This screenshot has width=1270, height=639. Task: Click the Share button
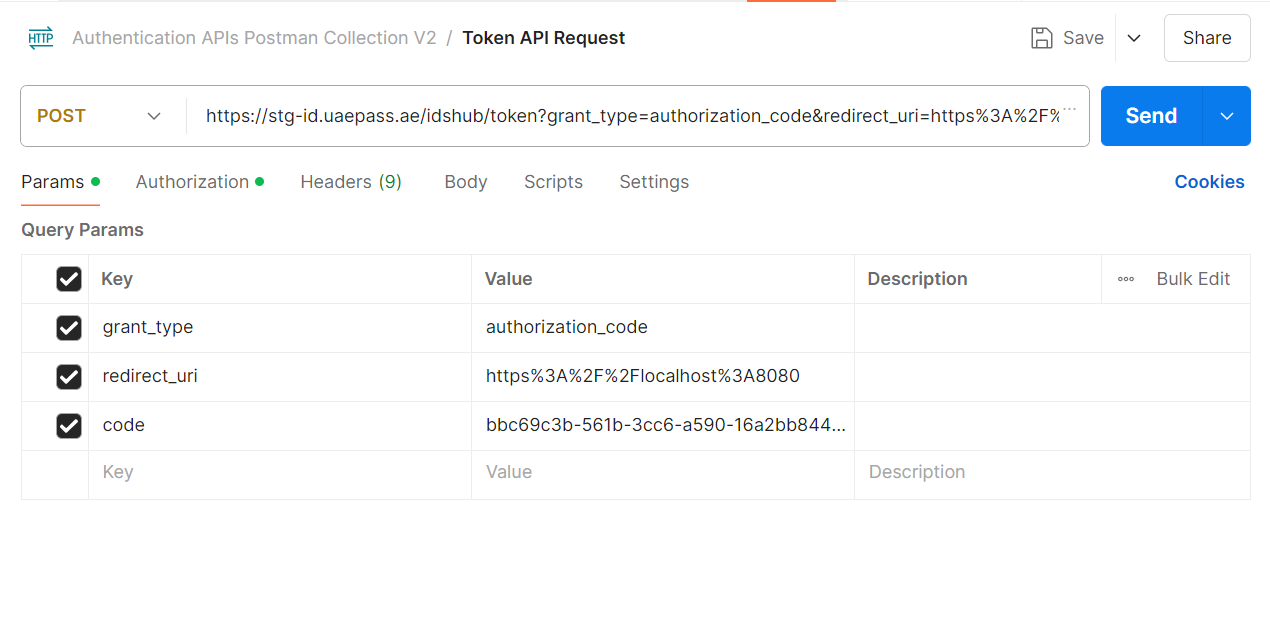(x=1206, y=38)
